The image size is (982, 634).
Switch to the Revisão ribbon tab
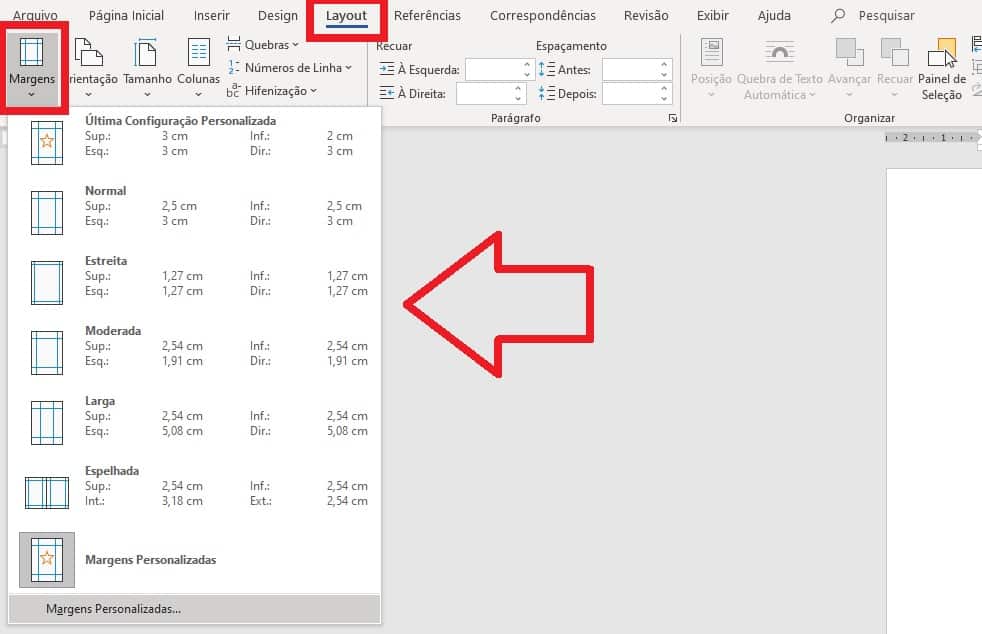click(645, 15)
